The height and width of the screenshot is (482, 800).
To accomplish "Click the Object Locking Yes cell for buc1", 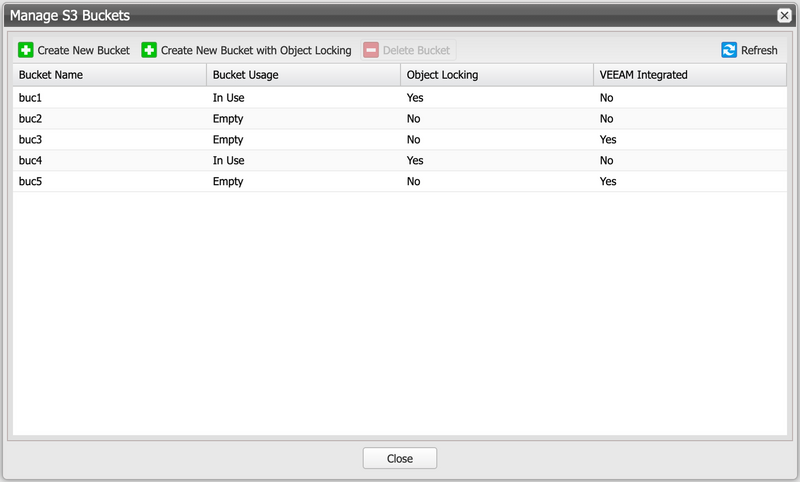I will pyautogui.click(x=415, y=98).
